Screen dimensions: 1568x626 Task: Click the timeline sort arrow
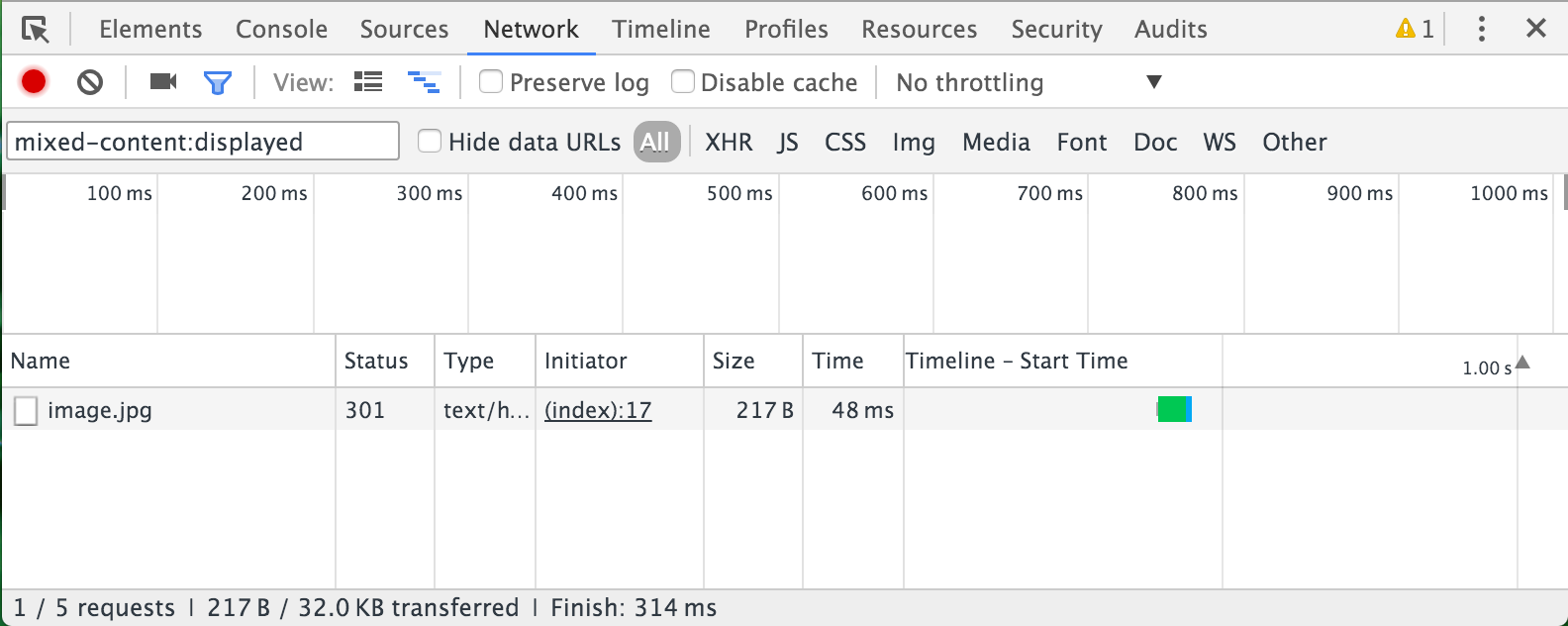coord(1522,363)
